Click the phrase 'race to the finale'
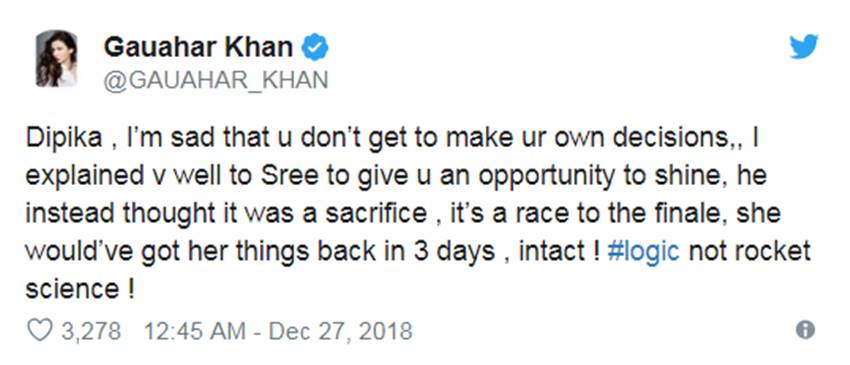This screenshot has height=365, width=850. [591, 214]
